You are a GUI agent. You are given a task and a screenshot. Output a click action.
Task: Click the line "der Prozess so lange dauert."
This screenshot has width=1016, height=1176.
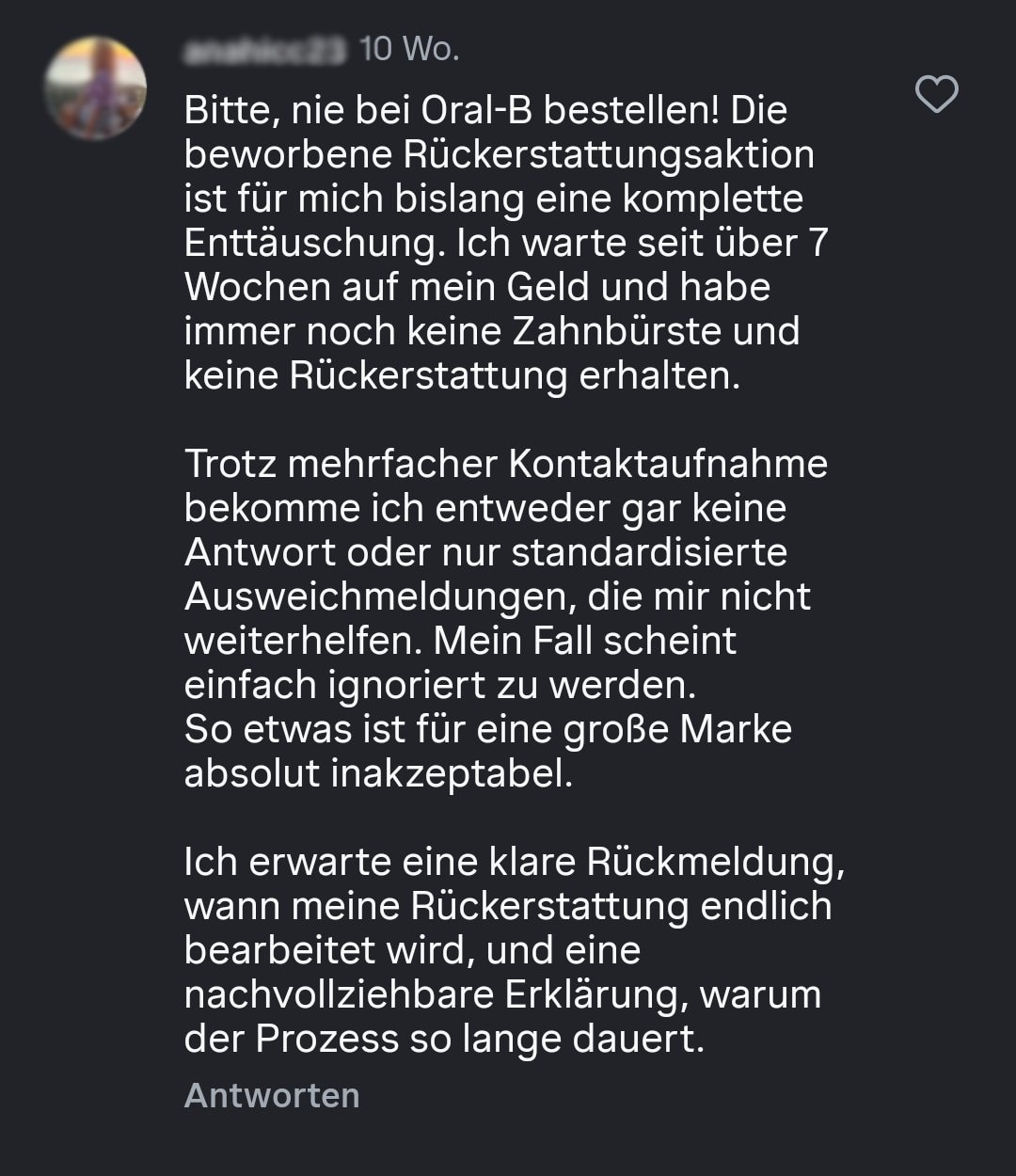click(x=444, y=1039)
